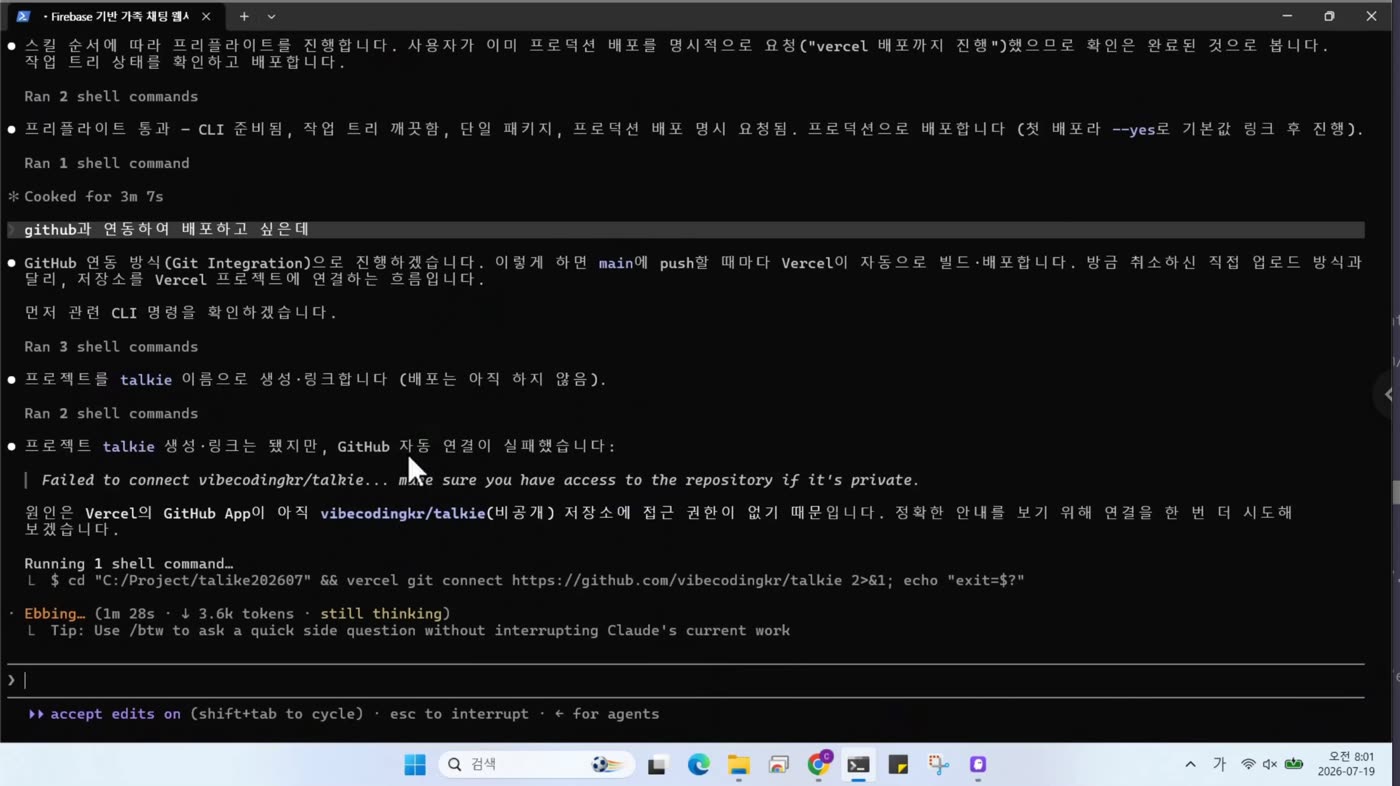
Task: Click the '/btw' tip line
Action: pos(420,630)
